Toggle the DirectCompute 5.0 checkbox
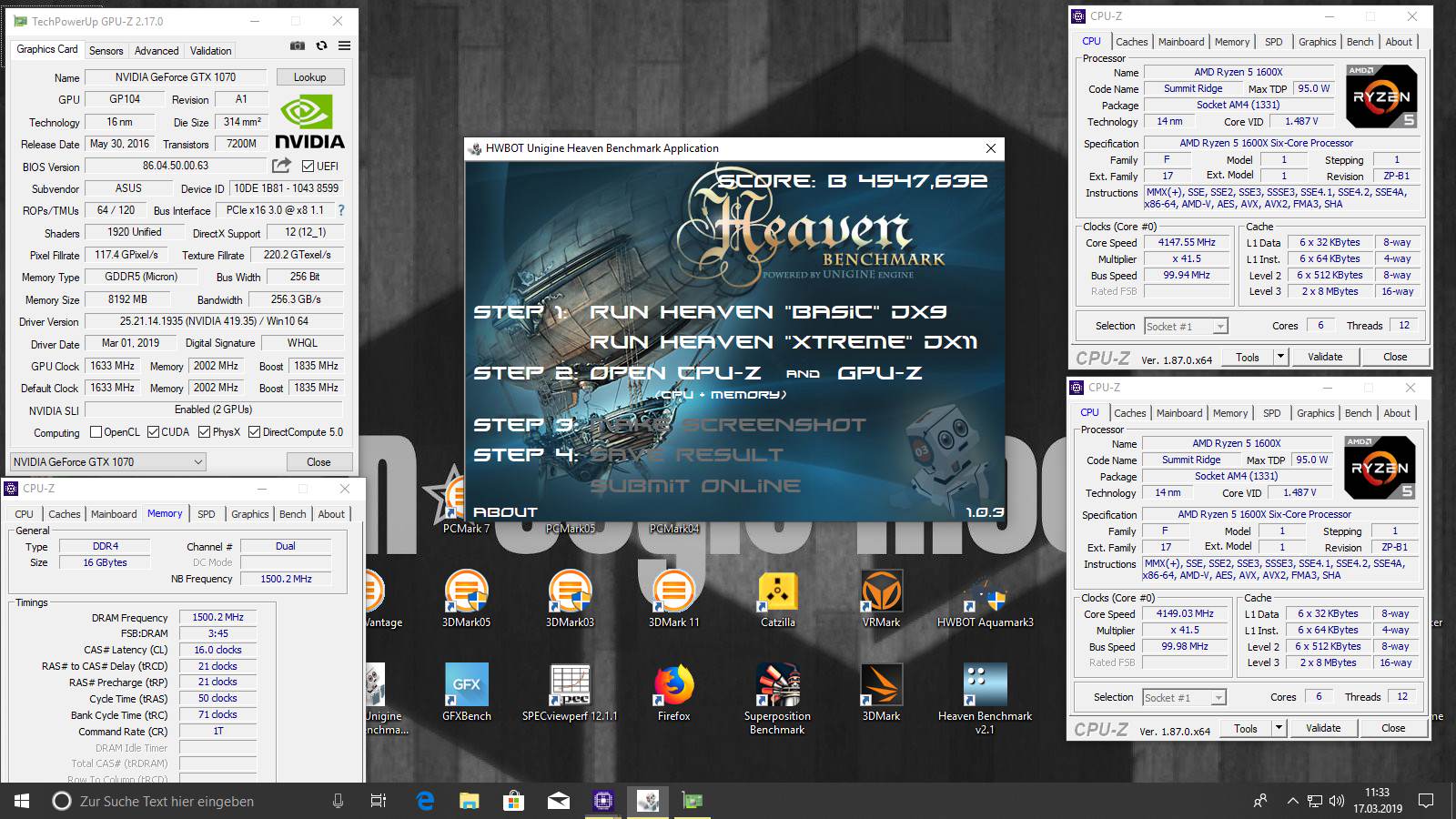This screenshot has width=1456, height=819. click(x=255, y=432)
